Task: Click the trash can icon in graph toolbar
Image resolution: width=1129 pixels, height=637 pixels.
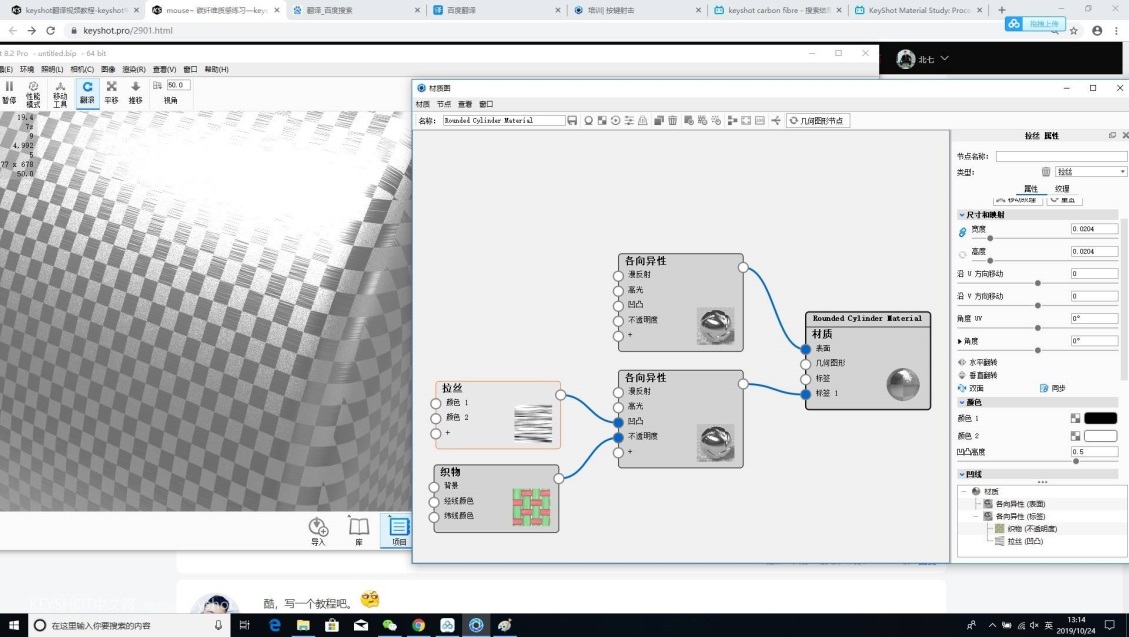Action: [x=673, y=121]
